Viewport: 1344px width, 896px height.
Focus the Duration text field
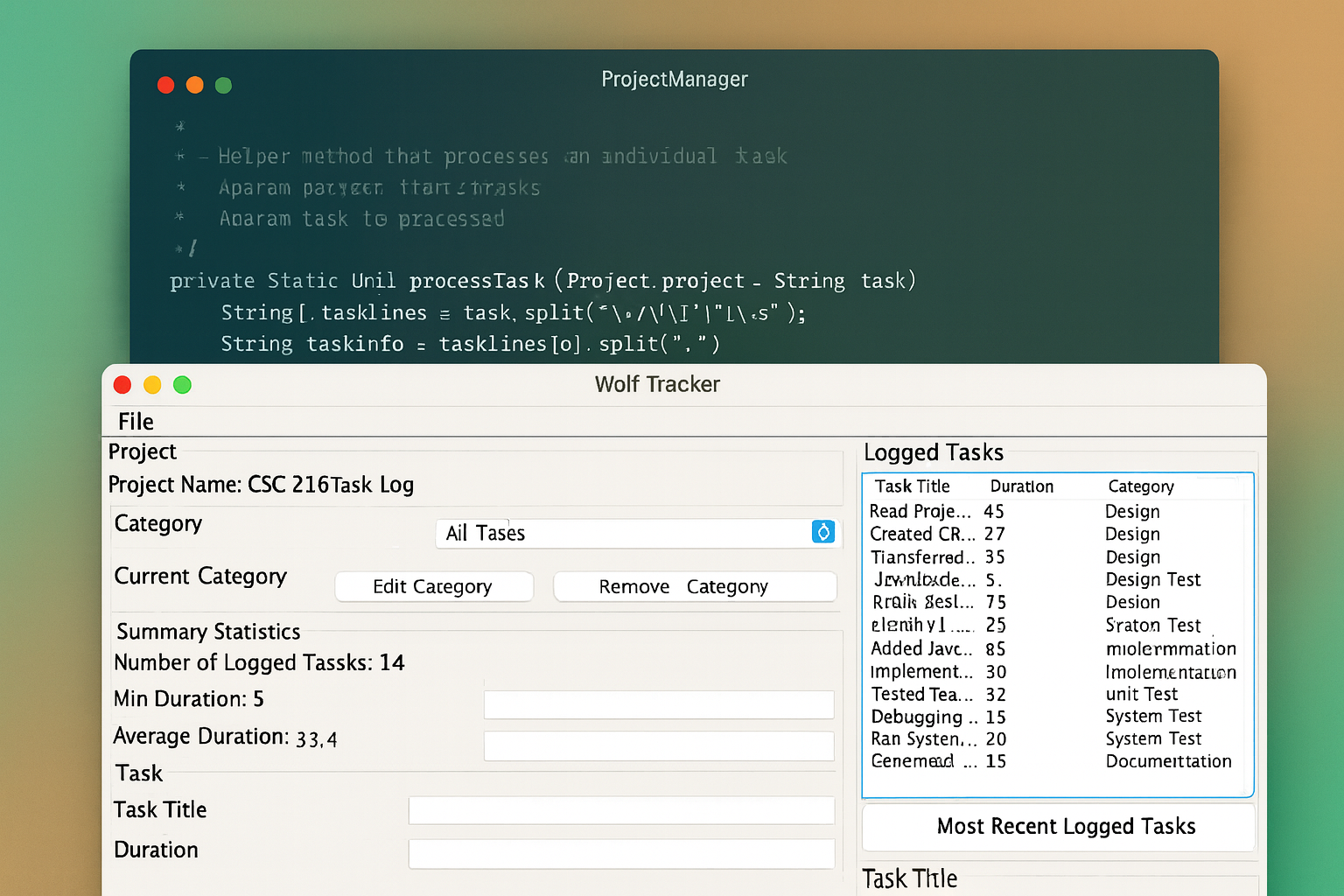pos(621,853)
